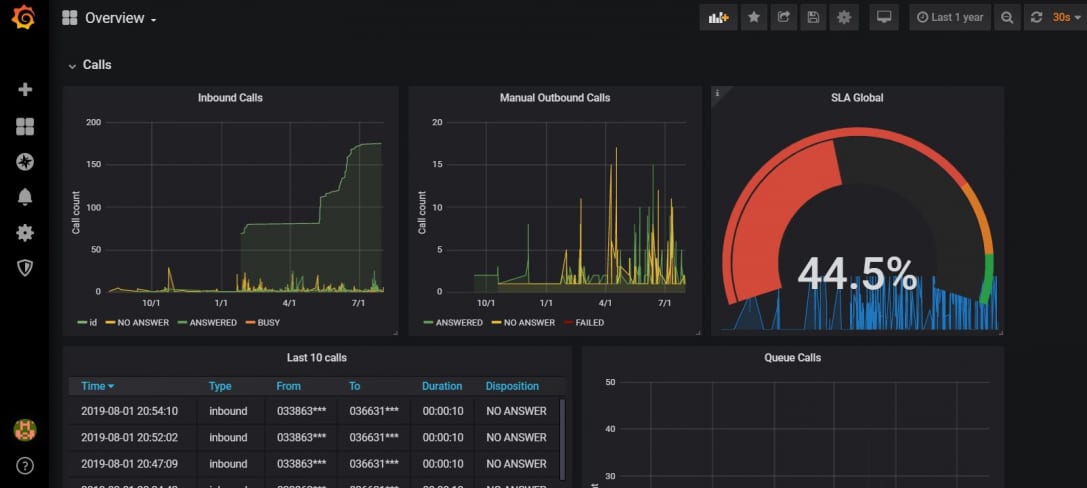Open the Configuration gear in sidebar
Screen dimensions: 1087x488
25,233
